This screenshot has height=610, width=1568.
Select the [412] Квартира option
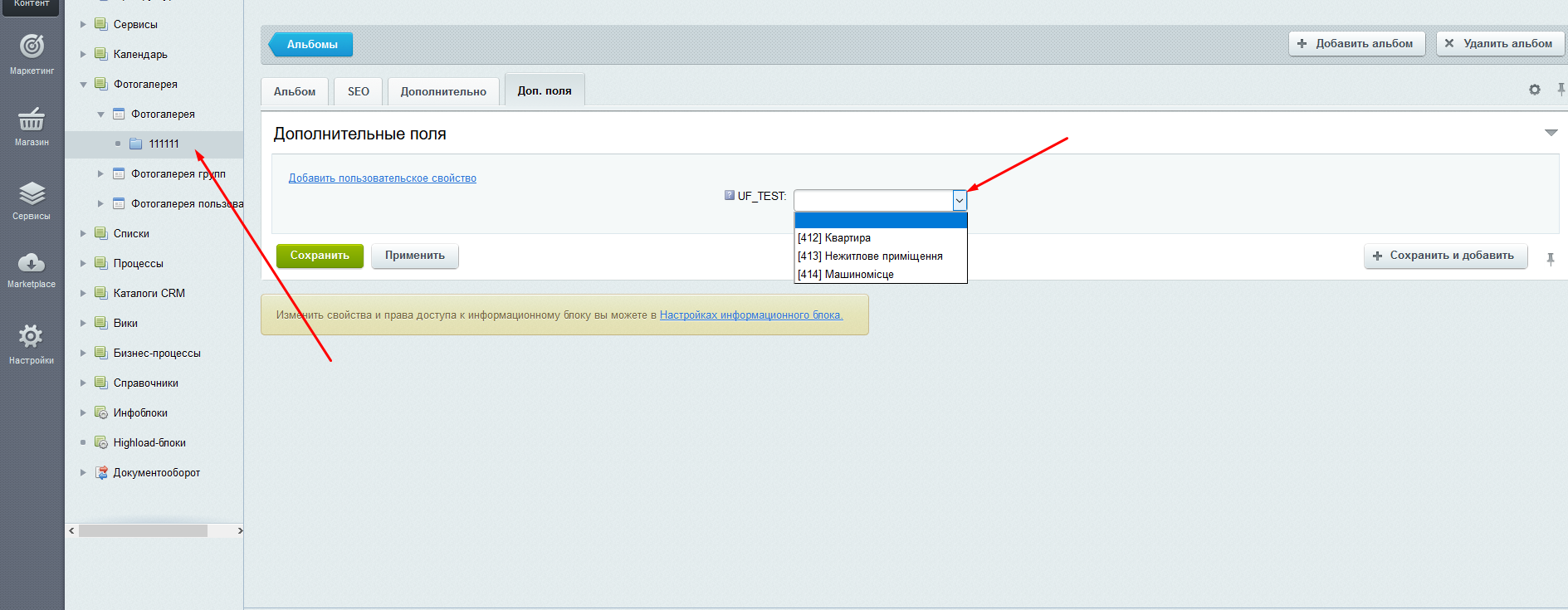pyautogui.click(x=834, y=238)
